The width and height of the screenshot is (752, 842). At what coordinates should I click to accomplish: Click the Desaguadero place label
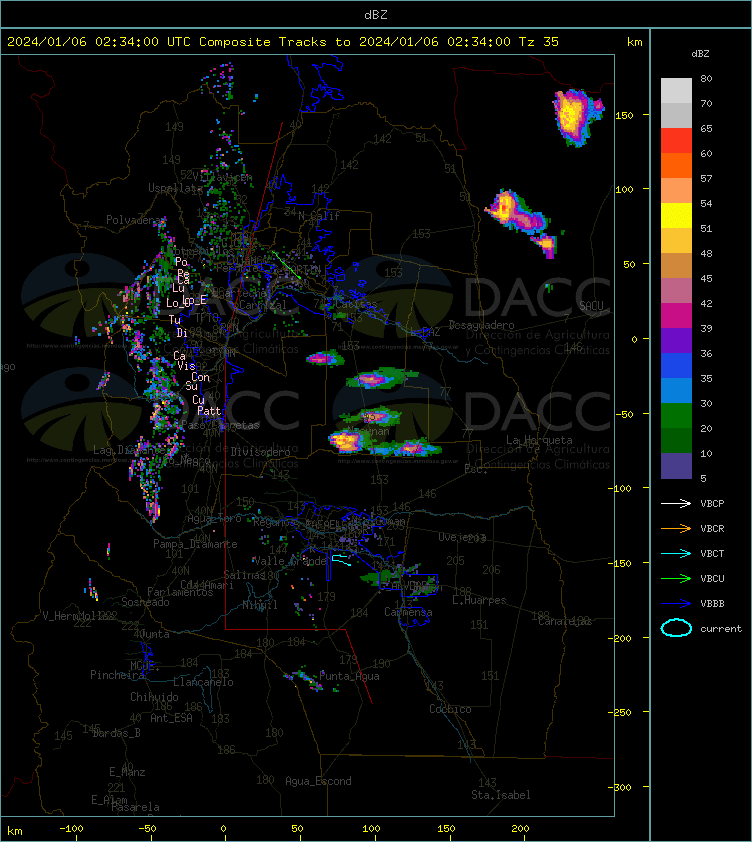(x=481, y=325)
